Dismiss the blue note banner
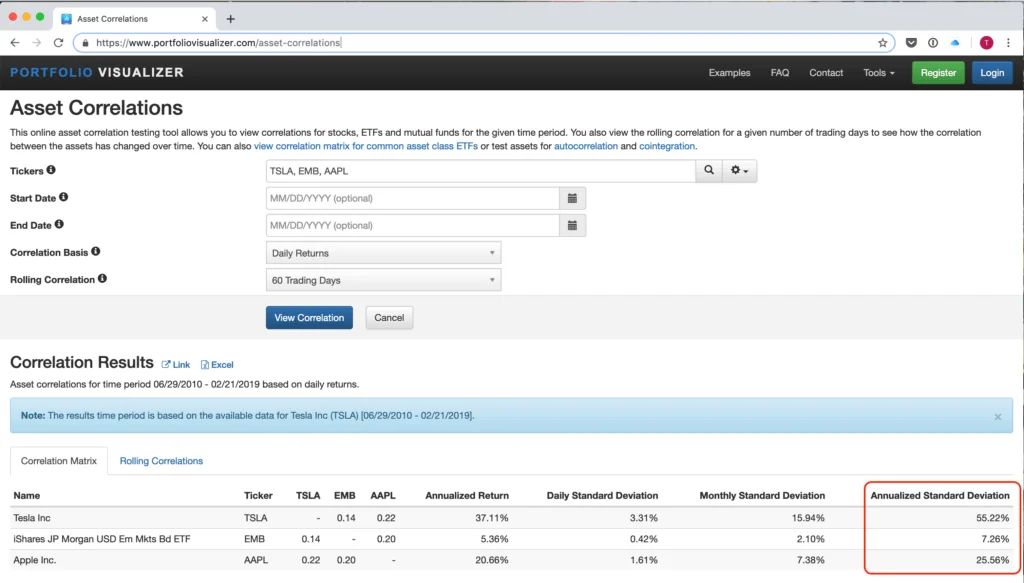 [997, 417]
